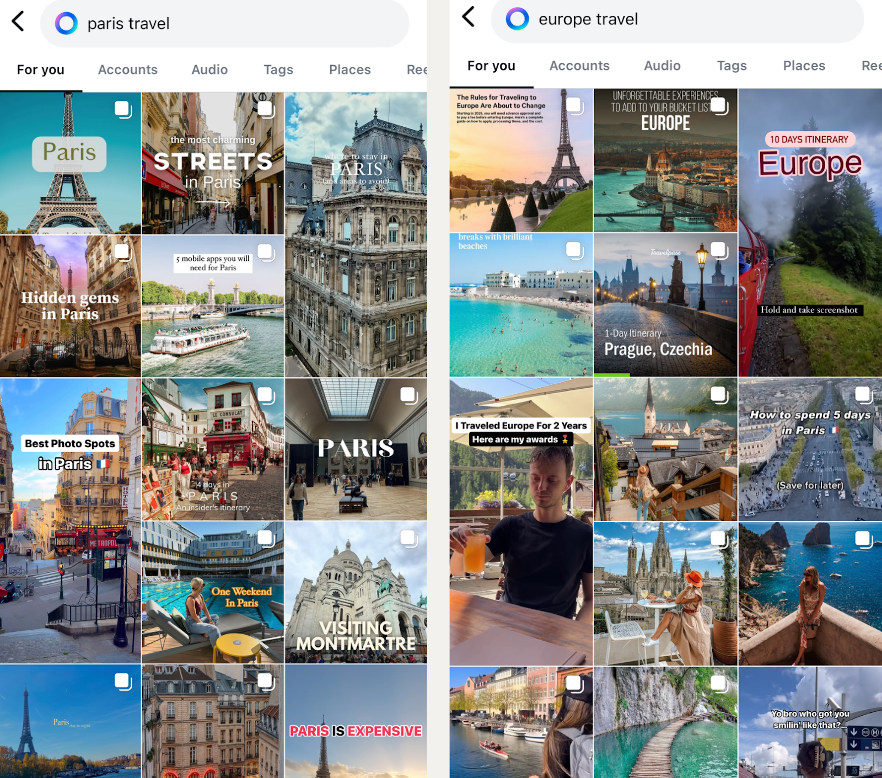Click the paris travel search field
The image size is (882, 778).
(240, 23)
